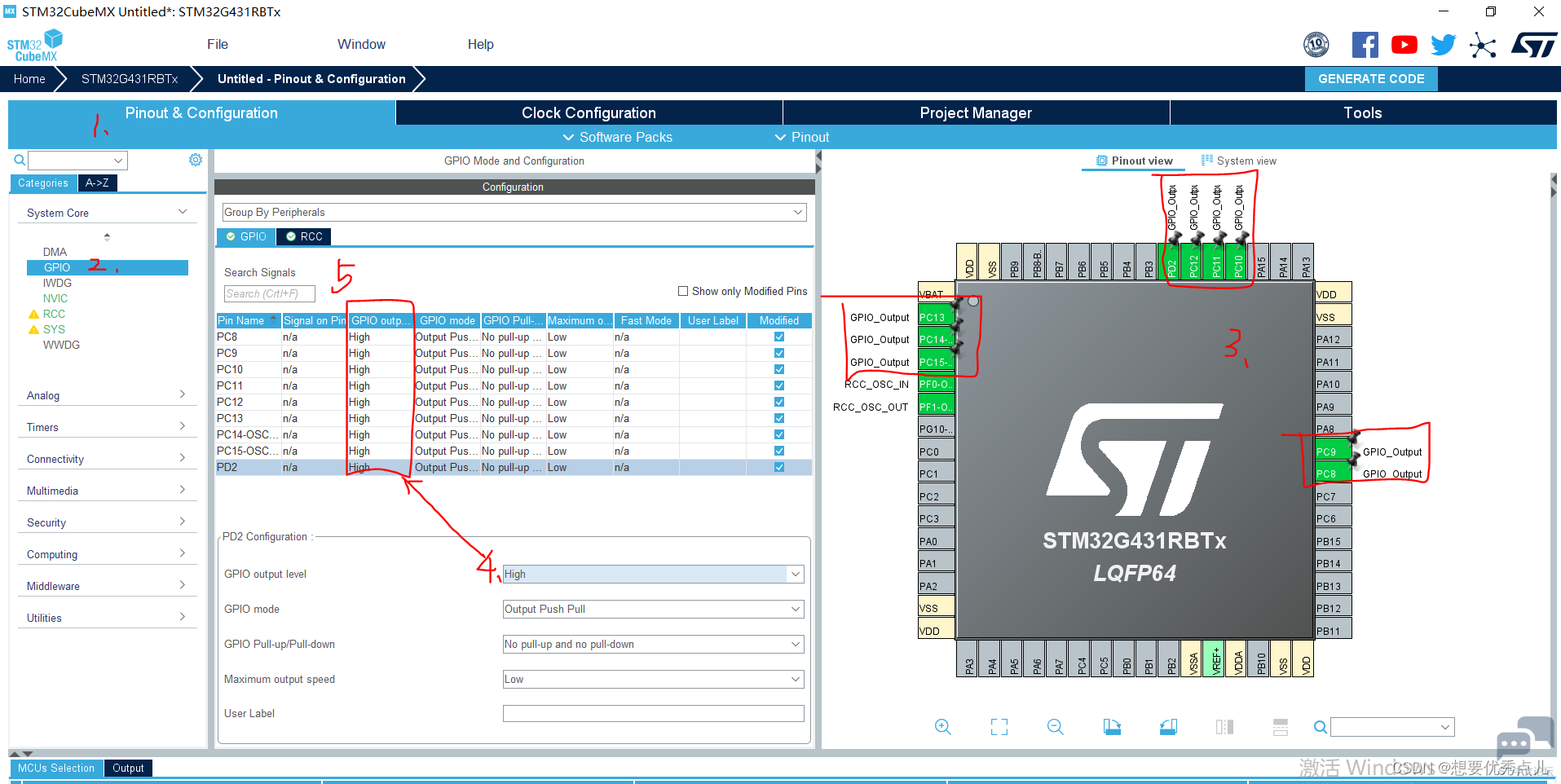
Task: Toggle the Modified checkbox for PC13 row
Action: point(779,418)
